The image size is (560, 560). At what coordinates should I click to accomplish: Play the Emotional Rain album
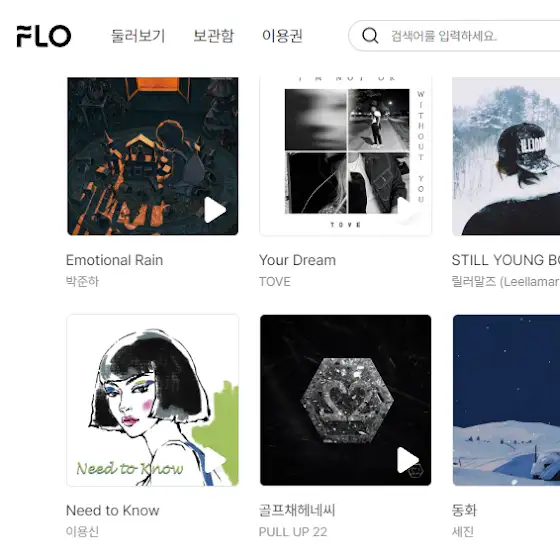click(x=215, y=210)
